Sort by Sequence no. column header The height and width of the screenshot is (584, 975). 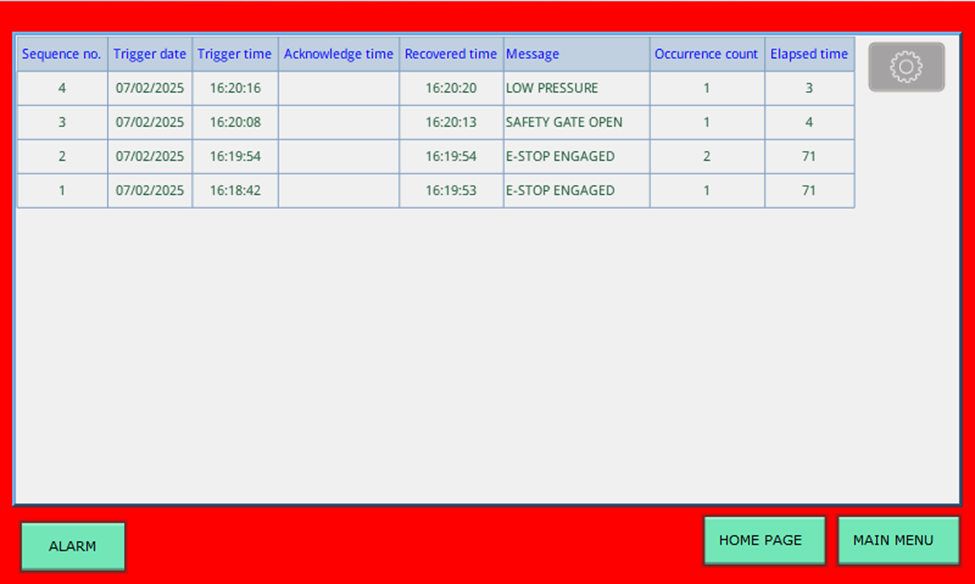[62, 54]
